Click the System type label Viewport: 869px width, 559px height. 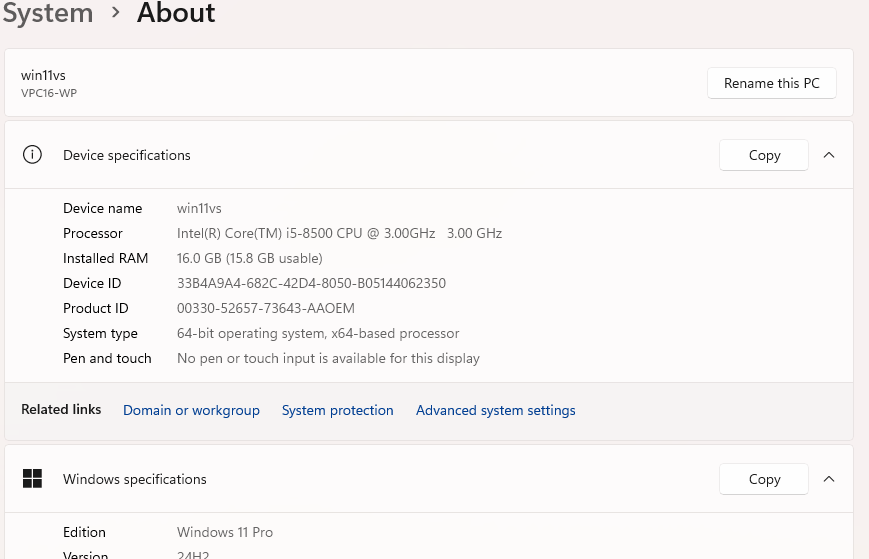(x=100, y=333)
